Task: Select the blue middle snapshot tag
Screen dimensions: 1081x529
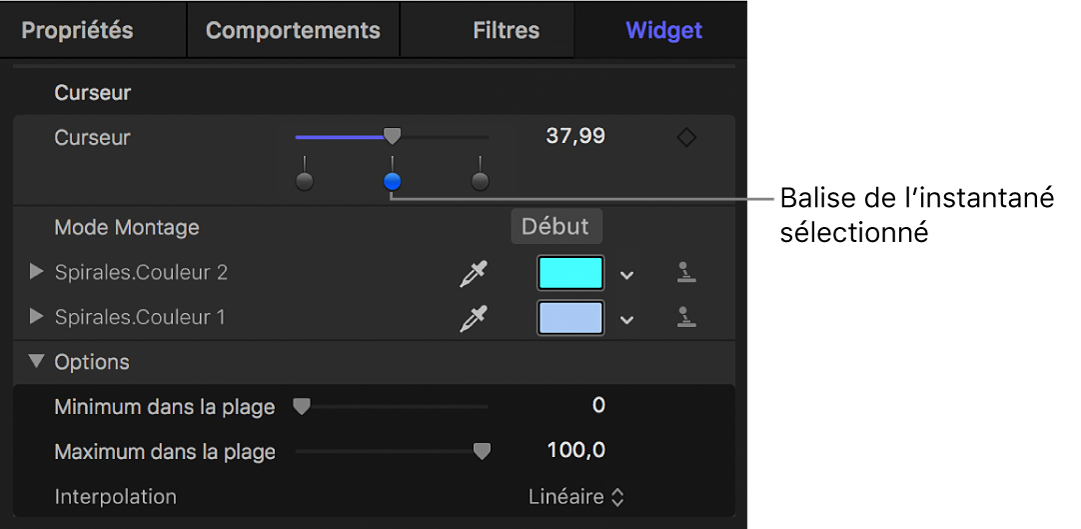Action: 392,181
